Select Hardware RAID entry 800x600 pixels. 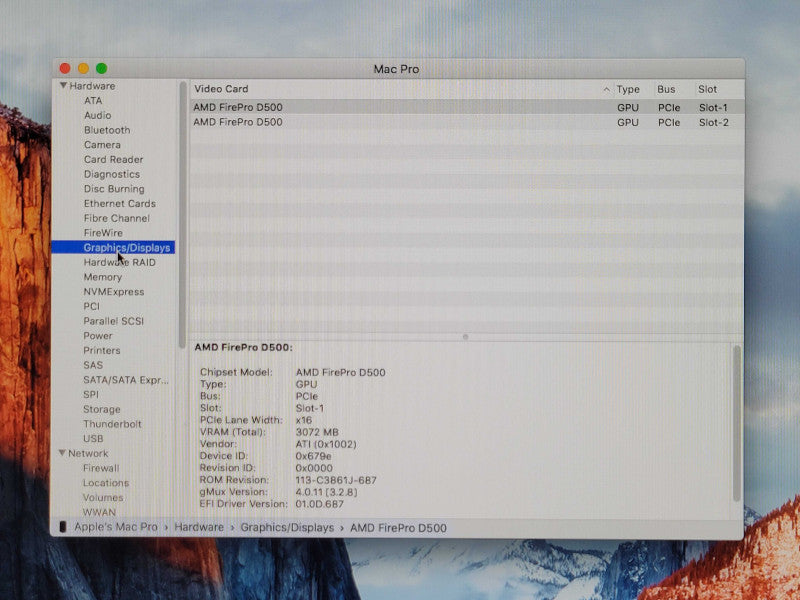(x=119, y=262)
